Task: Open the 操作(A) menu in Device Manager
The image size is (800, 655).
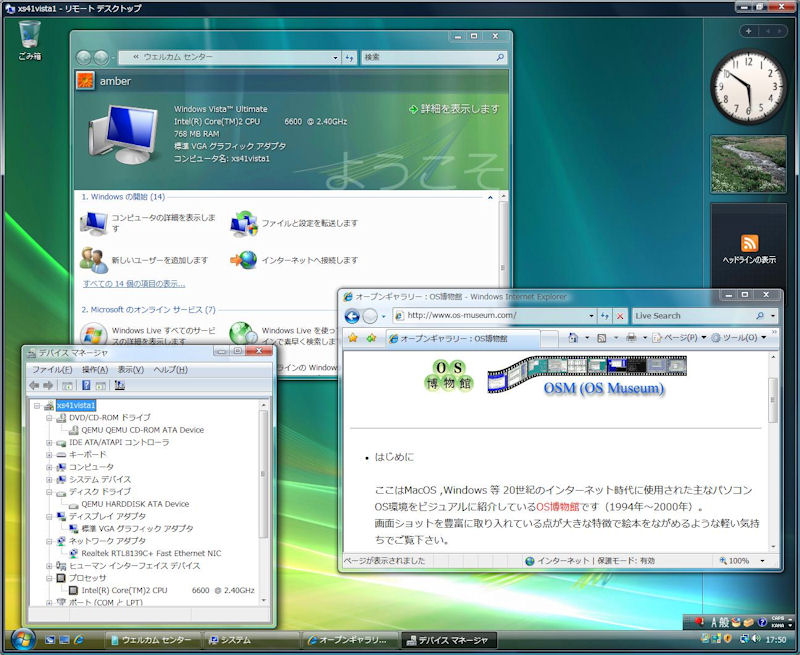Action: point(95,369)
